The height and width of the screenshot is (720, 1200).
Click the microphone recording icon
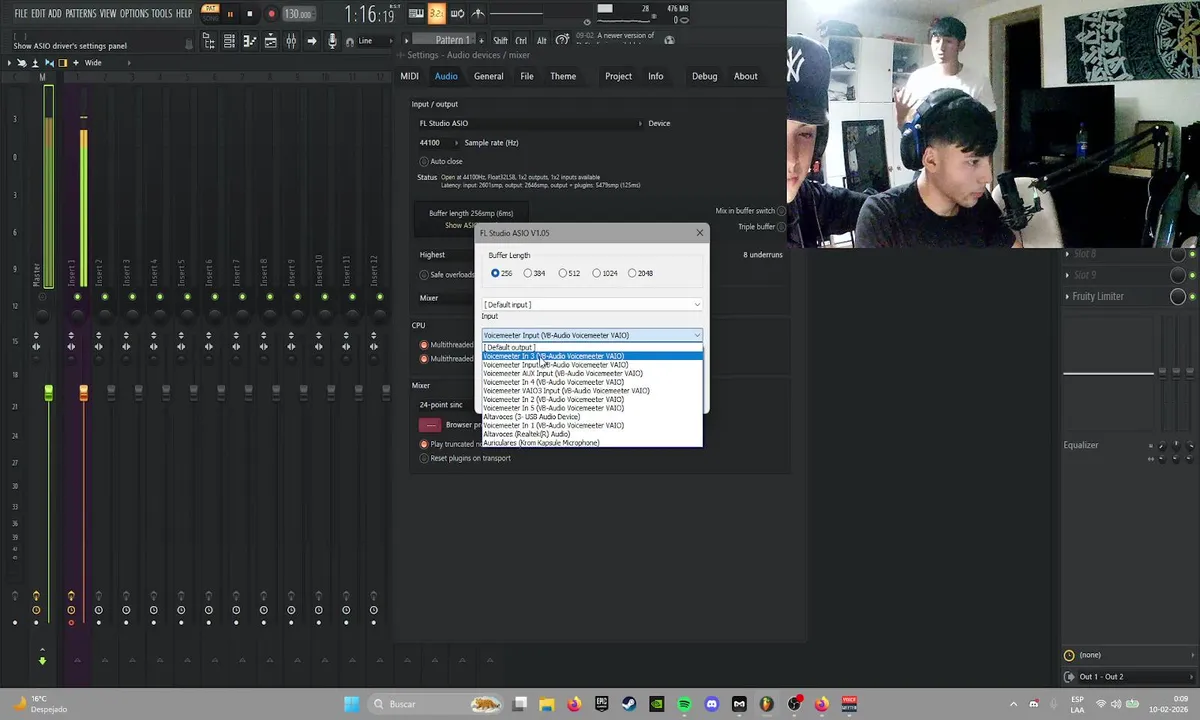332,41
